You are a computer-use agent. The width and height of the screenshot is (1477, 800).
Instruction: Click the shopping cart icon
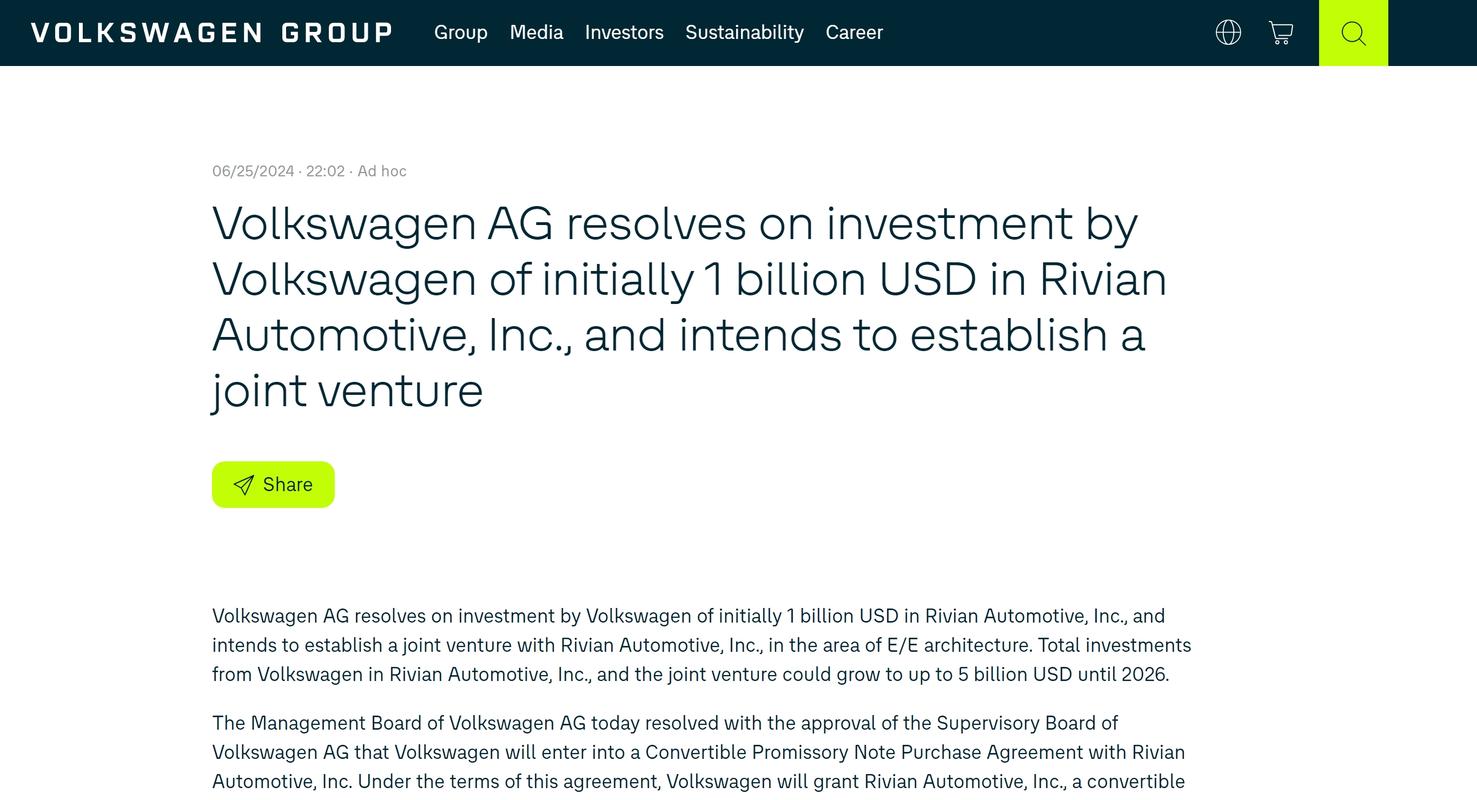pyautogui.click(x=1281, y=33)
